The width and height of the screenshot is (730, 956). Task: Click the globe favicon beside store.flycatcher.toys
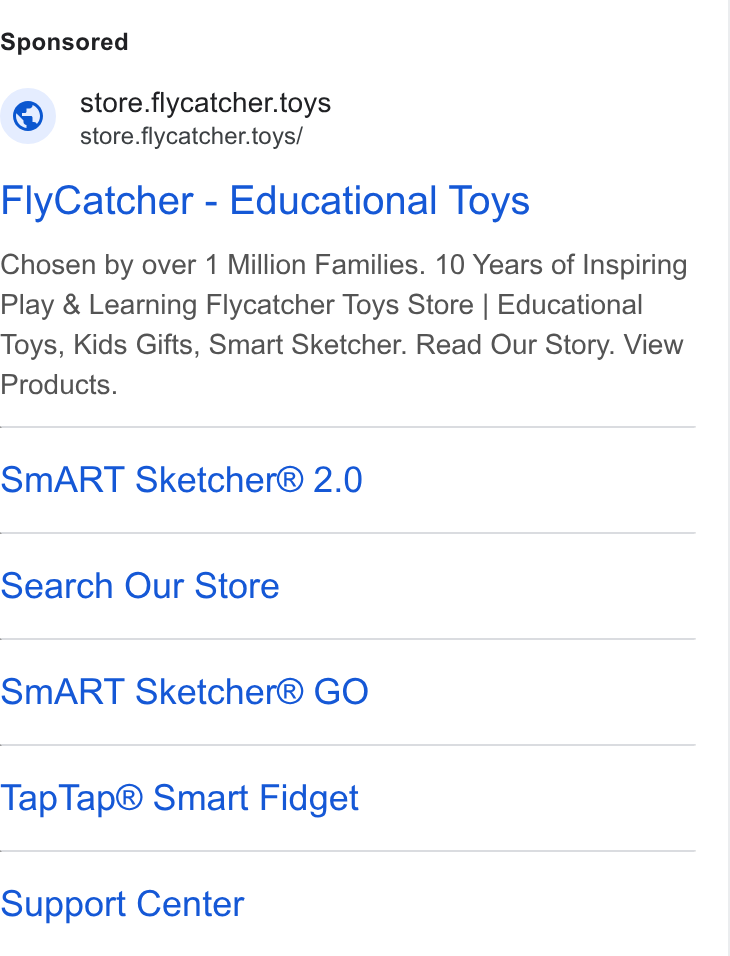click(x=28, y=116)
